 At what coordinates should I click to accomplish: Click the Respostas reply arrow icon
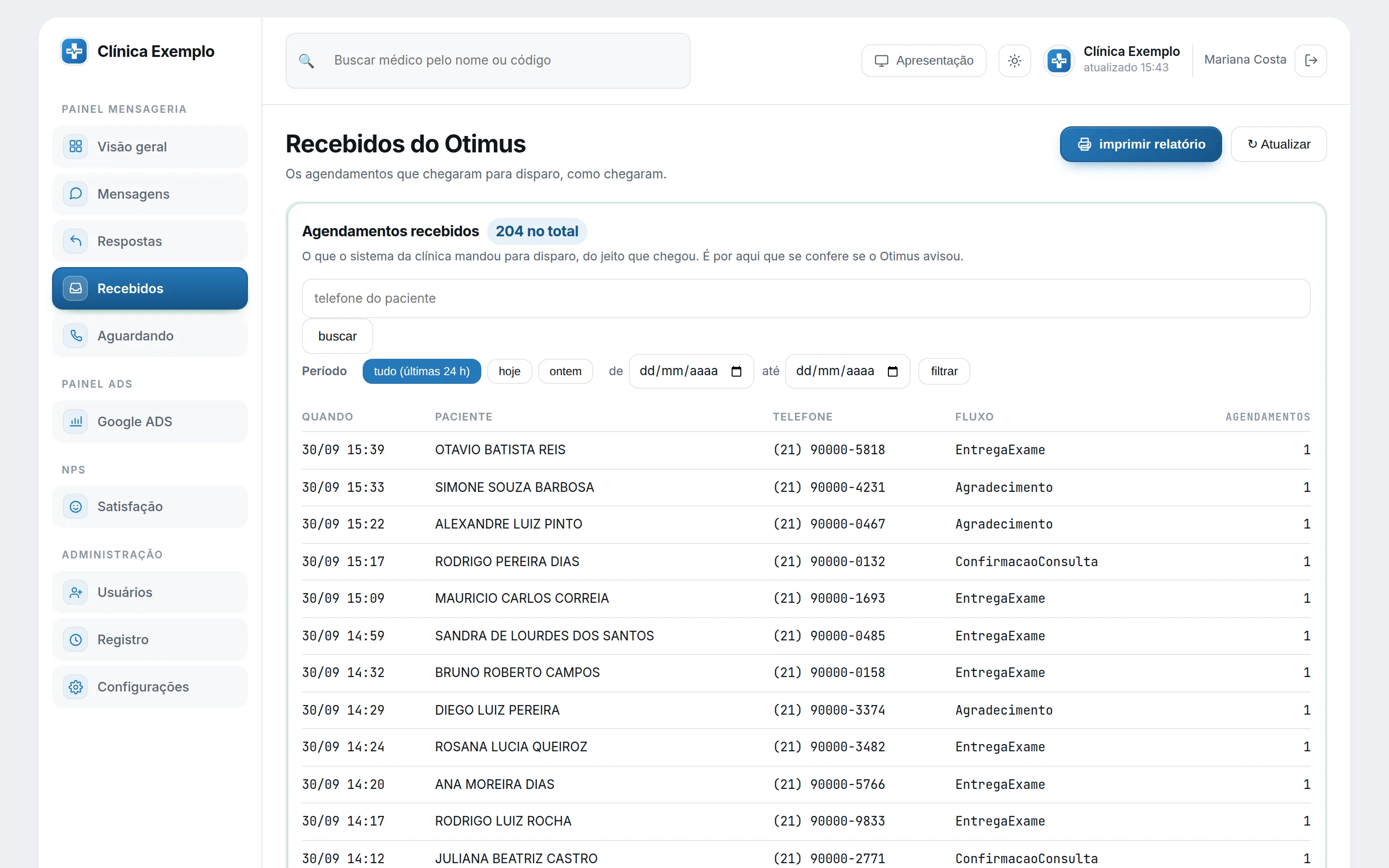(x=76, y=241)
